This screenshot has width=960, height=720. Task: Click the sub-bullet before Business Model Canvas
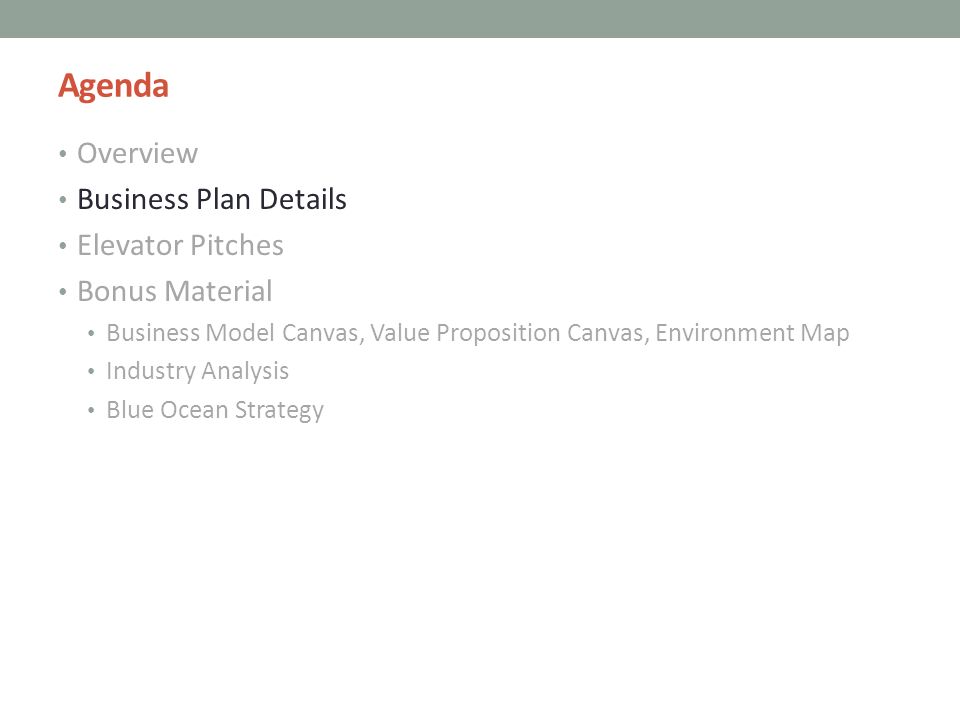point(91,334)
